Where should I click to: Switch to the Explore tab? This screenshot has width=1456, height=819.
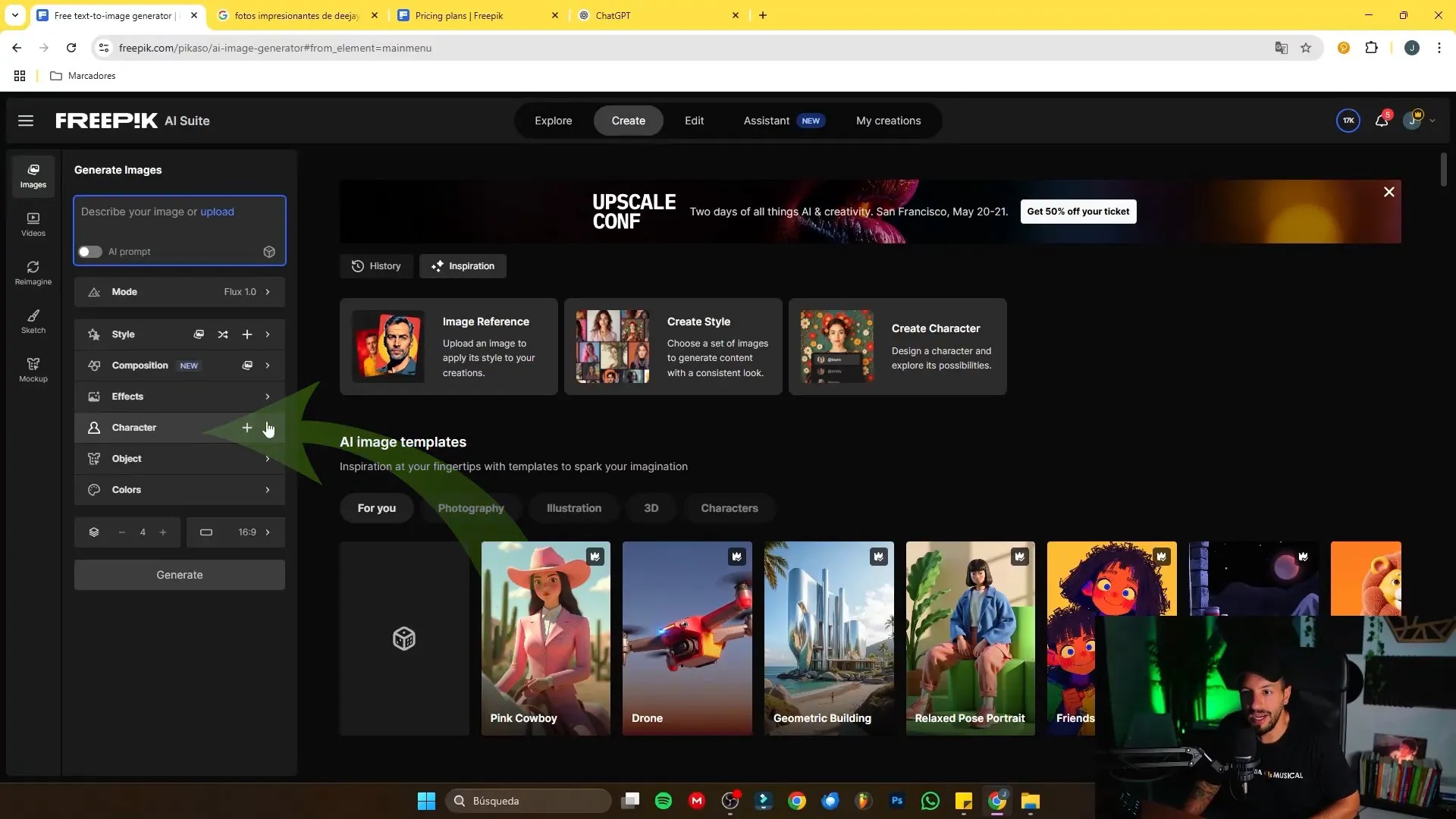[x=554, y=121]
